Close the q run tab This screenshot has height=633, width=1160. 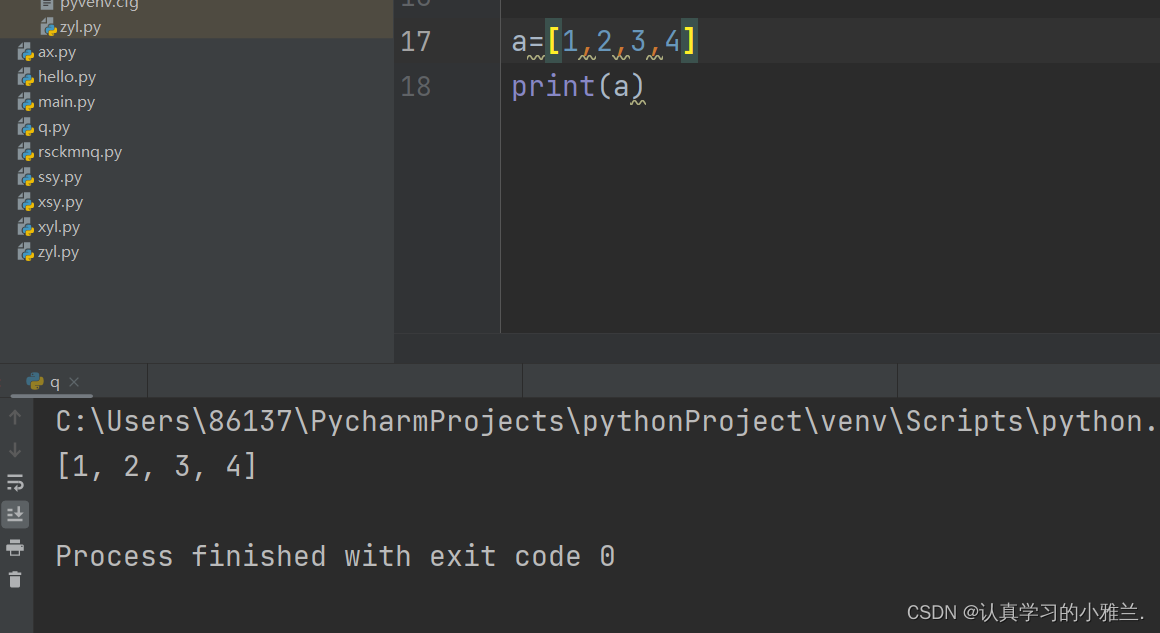coord(74,382)
